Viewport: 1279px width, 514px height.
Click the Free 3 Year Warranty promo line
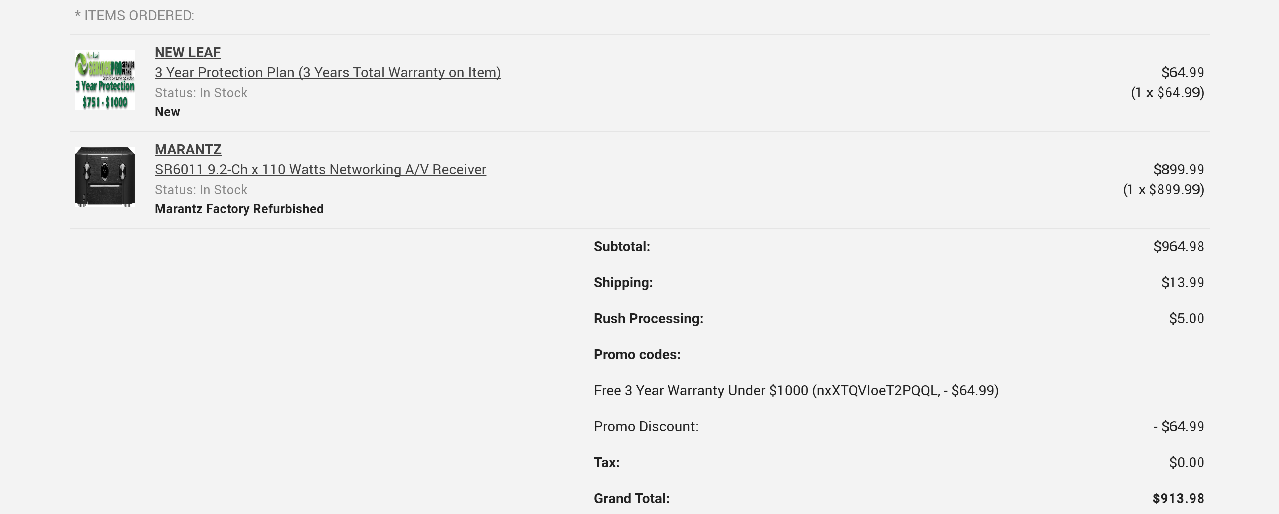click(796, 391)
